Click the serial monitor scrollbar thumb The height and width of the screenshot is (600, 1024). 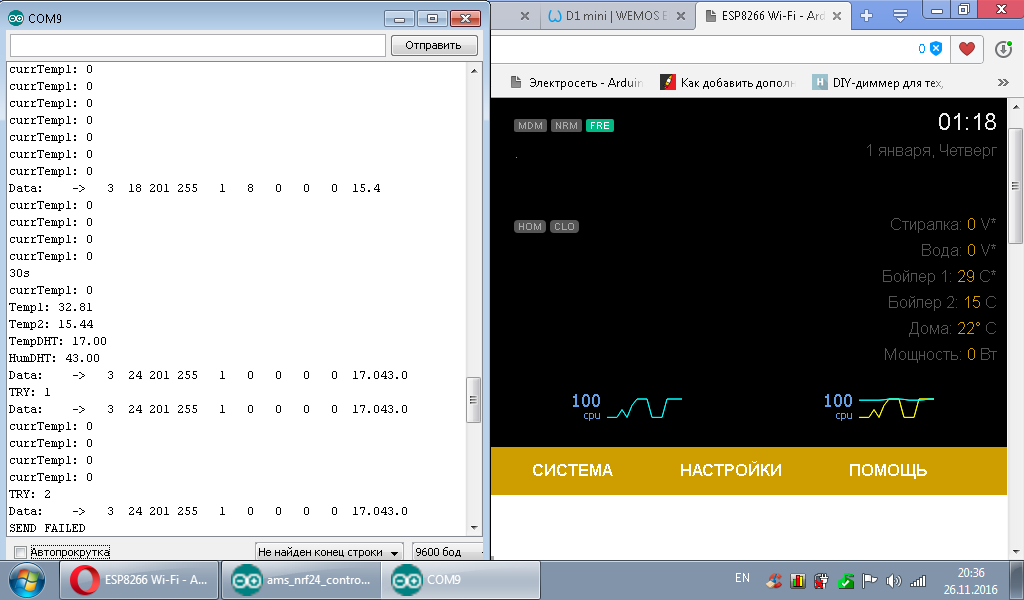(x=474, y=400)
